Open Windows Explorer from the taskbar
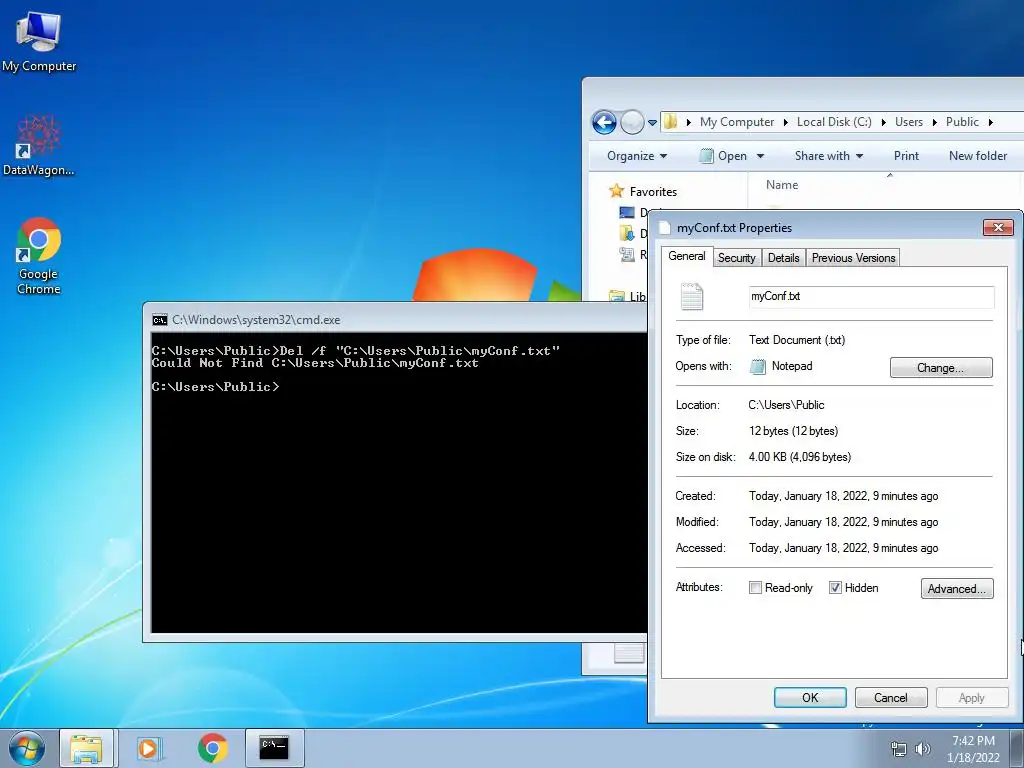Viewport: 1024px width, 768px height. [86, 748]
